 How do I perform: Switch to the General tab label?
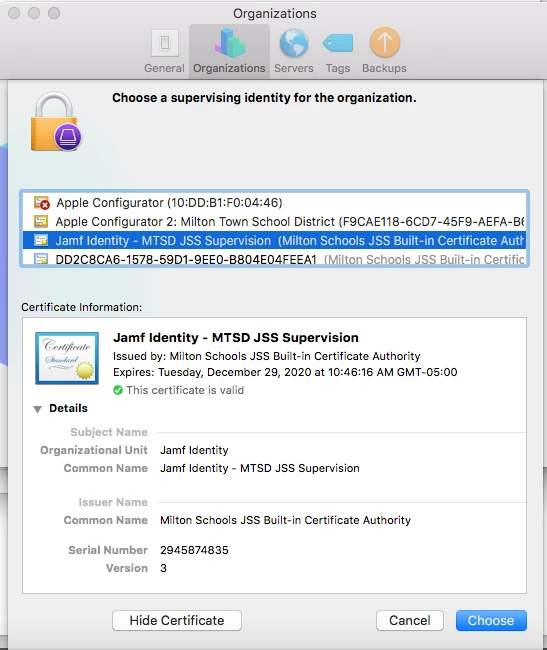[165, 68]
